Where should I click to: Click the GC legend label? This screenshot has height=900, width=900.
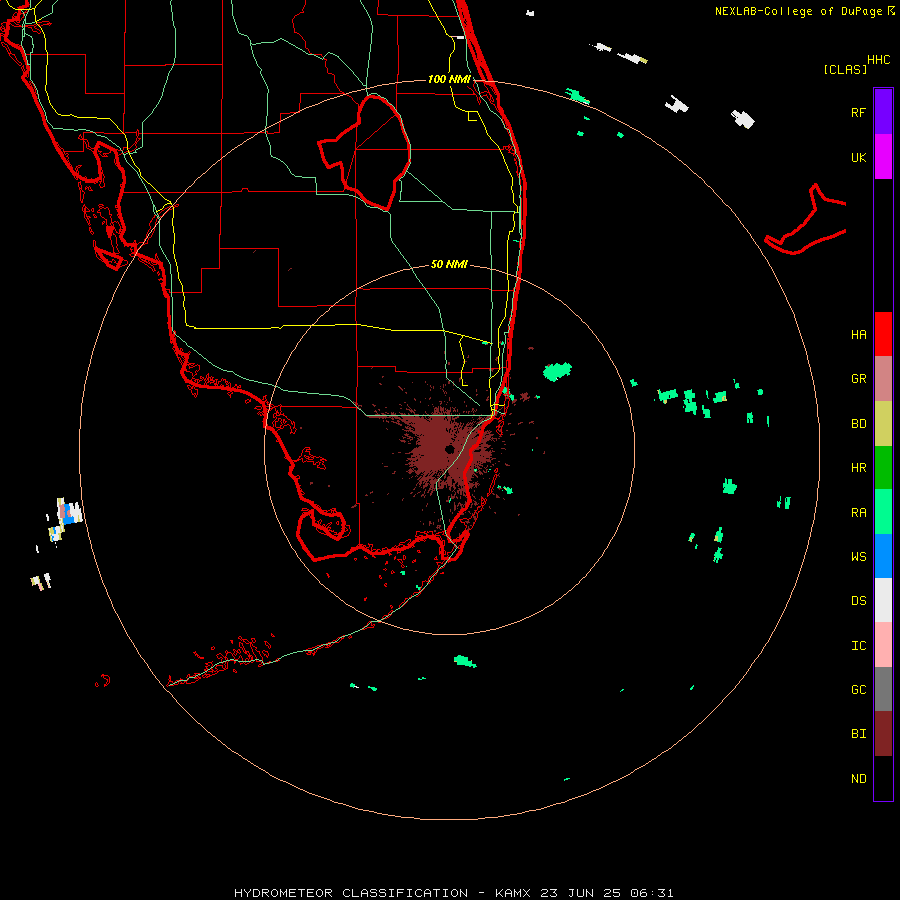click(858, 690)
